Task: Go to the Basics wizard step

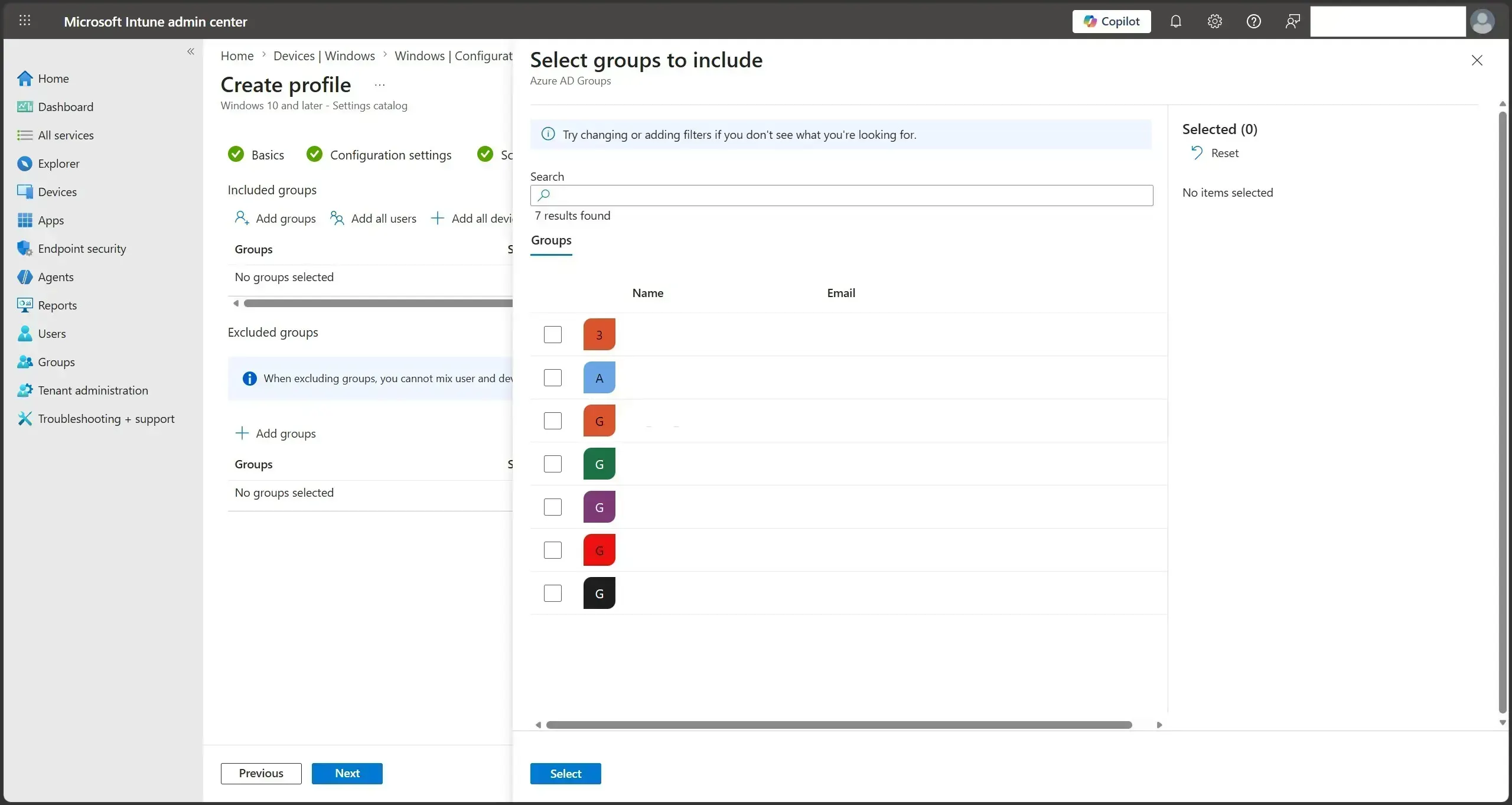Action: click(x=256, y=155)
